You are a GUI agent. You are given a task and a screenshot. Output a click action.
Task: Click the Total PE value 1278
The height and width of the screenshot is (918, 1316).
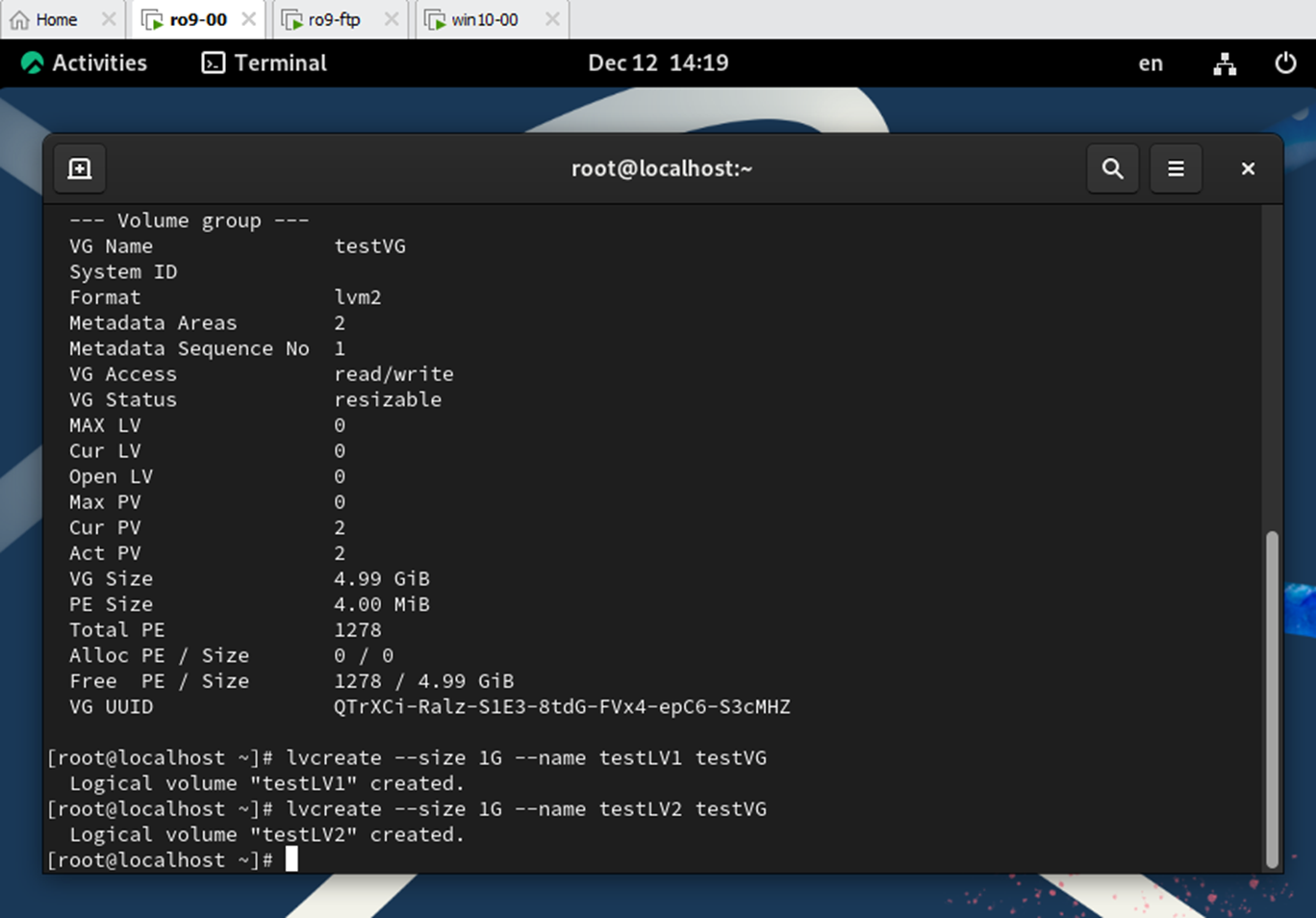point(358,630)
